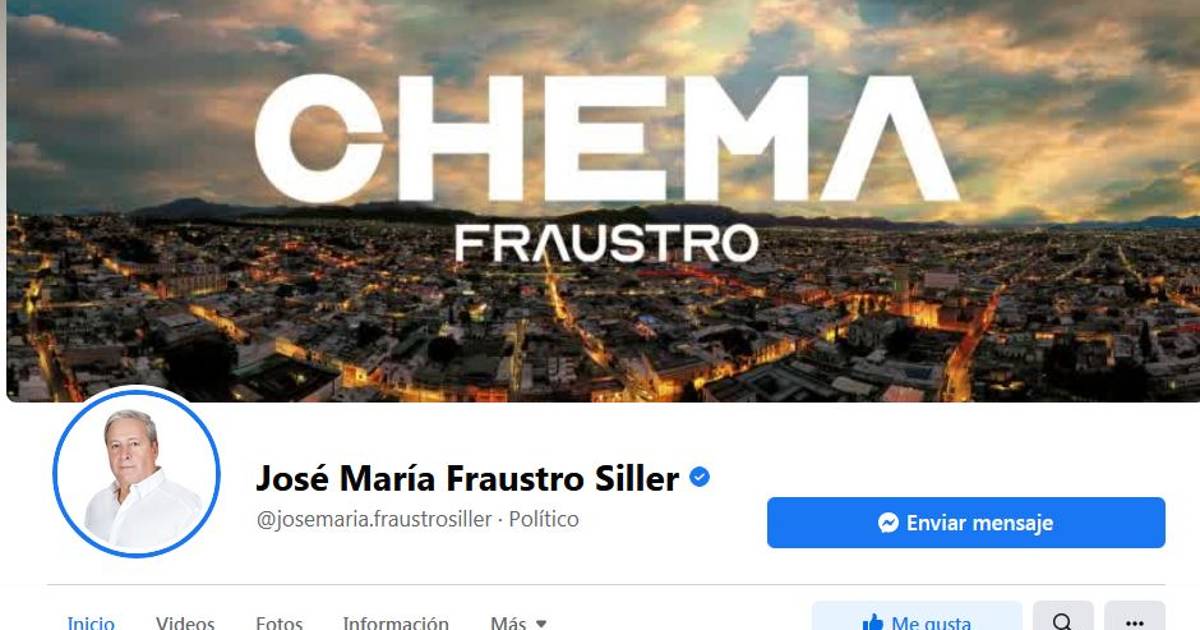Click the @josemaria.fraustrosiller username

click(x=374, y=520)
